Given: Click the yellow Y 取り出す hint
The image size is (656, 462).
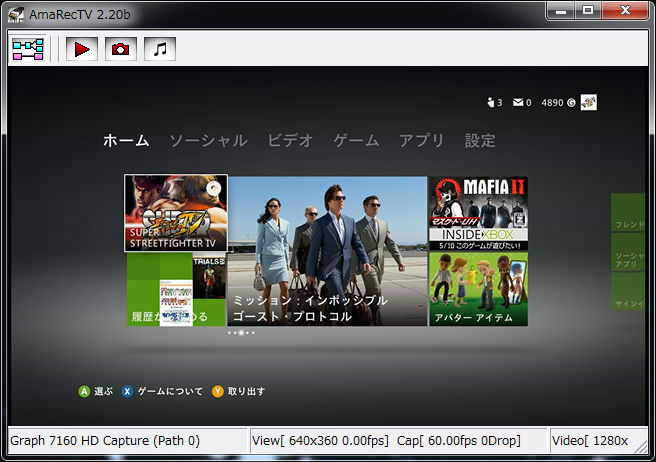Looking at the screenshot, I should pos(238,391).
